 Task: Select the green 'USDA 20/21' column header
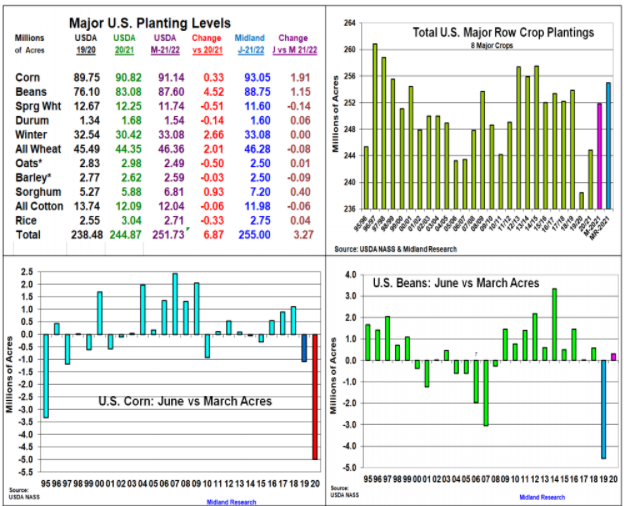click(124, 44)
